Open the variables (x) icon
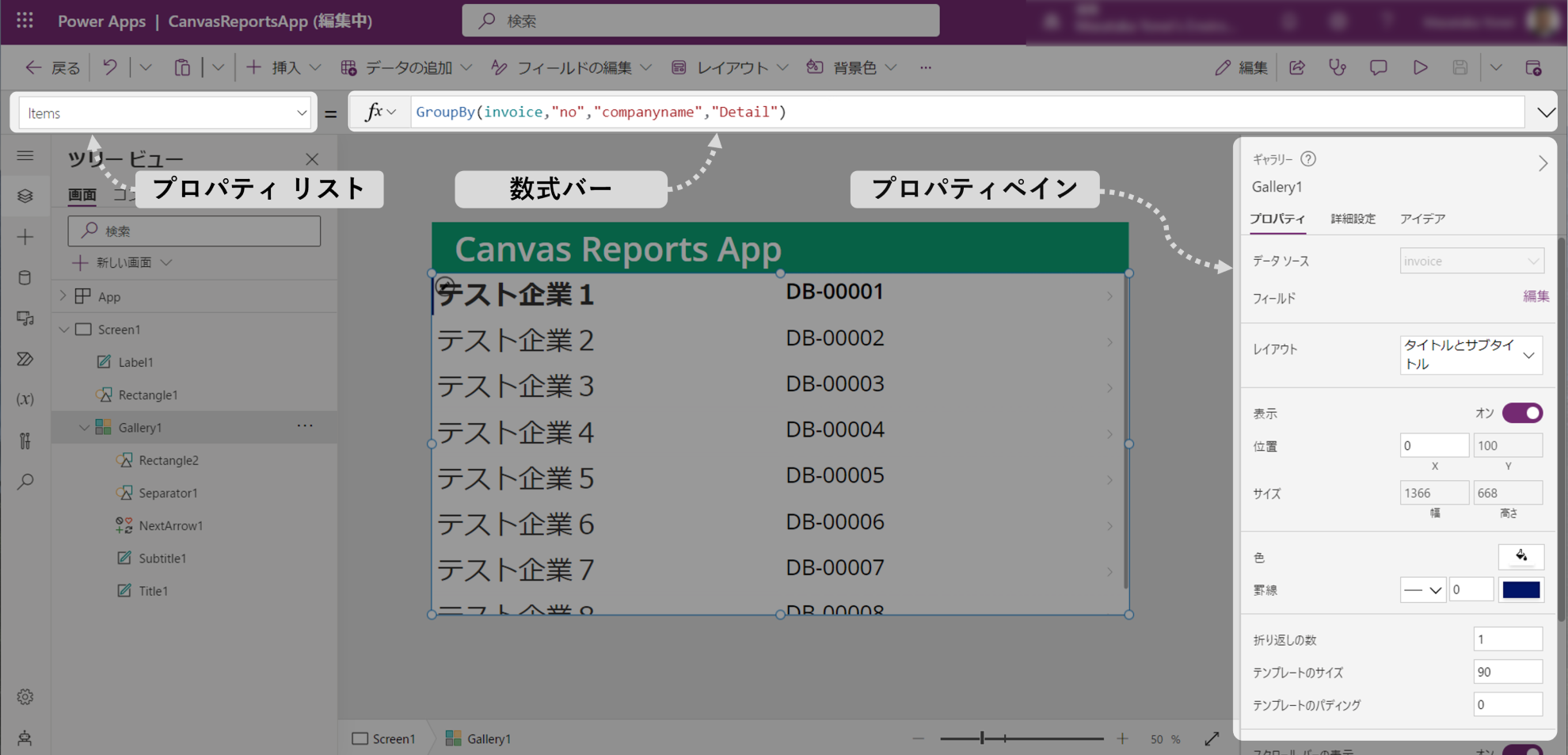This screenshot has width=1568, height=755. tap(25, 399)
